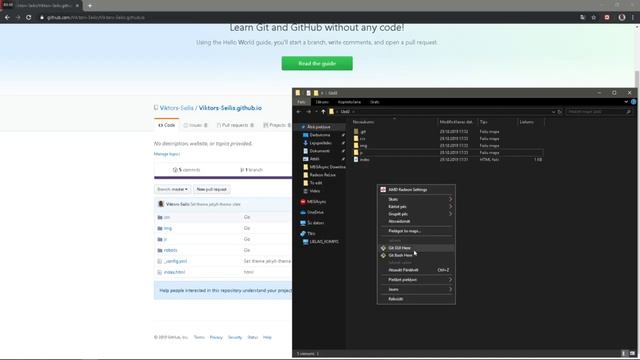640x360 pixels.
Task: Click Explorer back arrow navigation icon
Action: [299, 111]
